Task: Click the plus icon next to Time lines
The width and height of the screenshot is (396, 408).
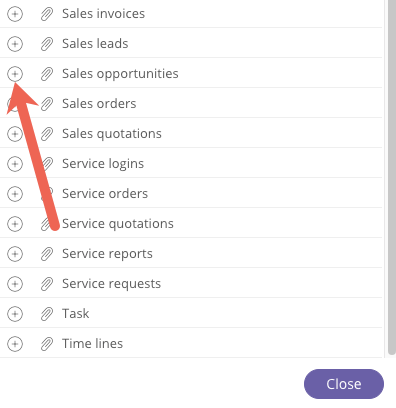Action: [15, 344]
